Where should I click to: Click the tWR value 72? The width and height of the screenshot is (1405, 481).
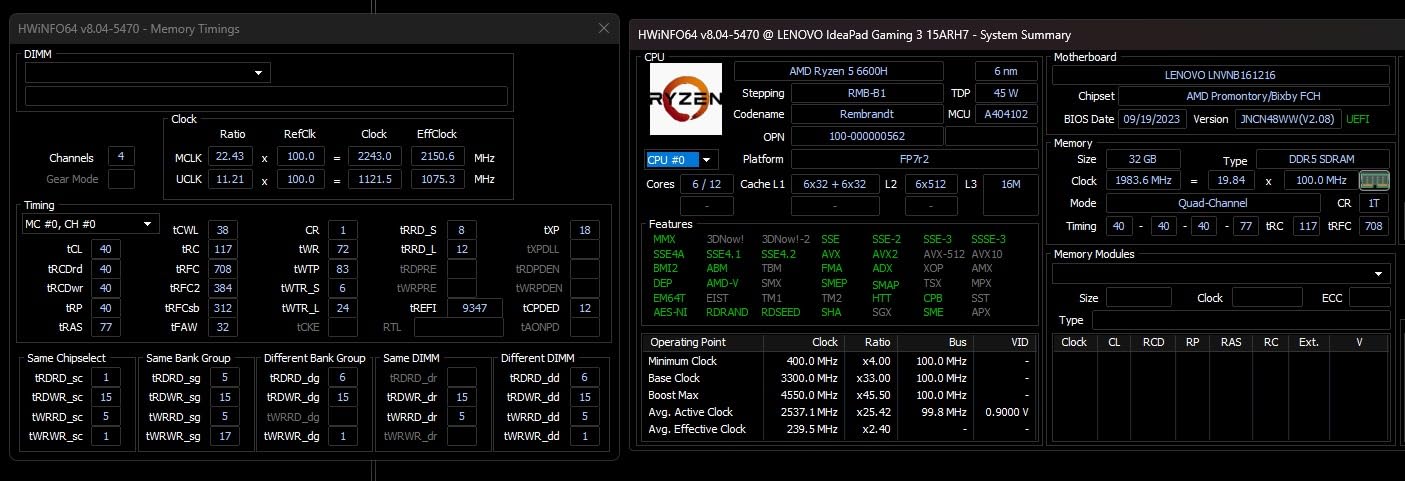coord(342,249)
